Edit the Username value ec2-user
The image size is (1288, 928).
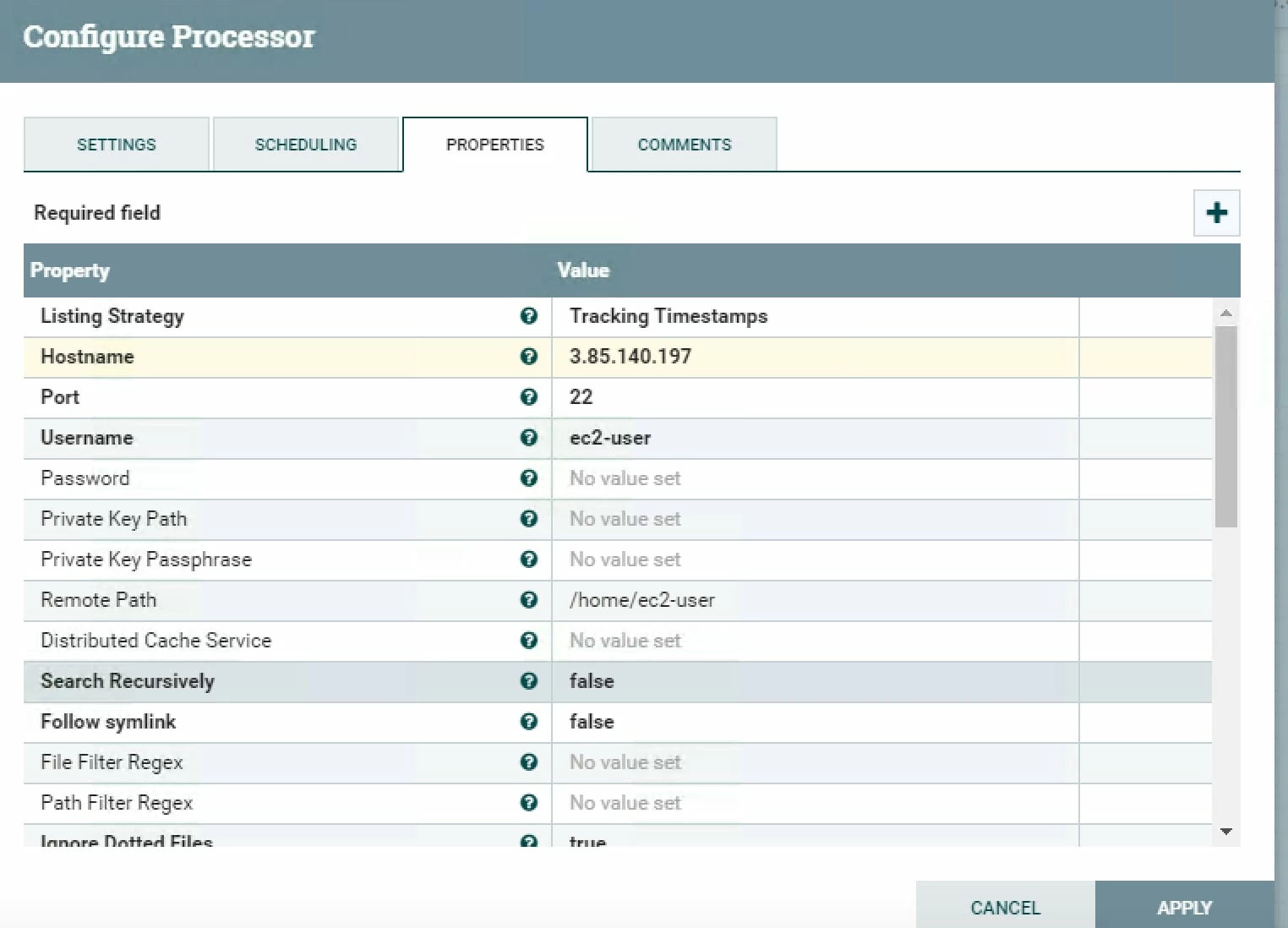(x=816, y=438)
